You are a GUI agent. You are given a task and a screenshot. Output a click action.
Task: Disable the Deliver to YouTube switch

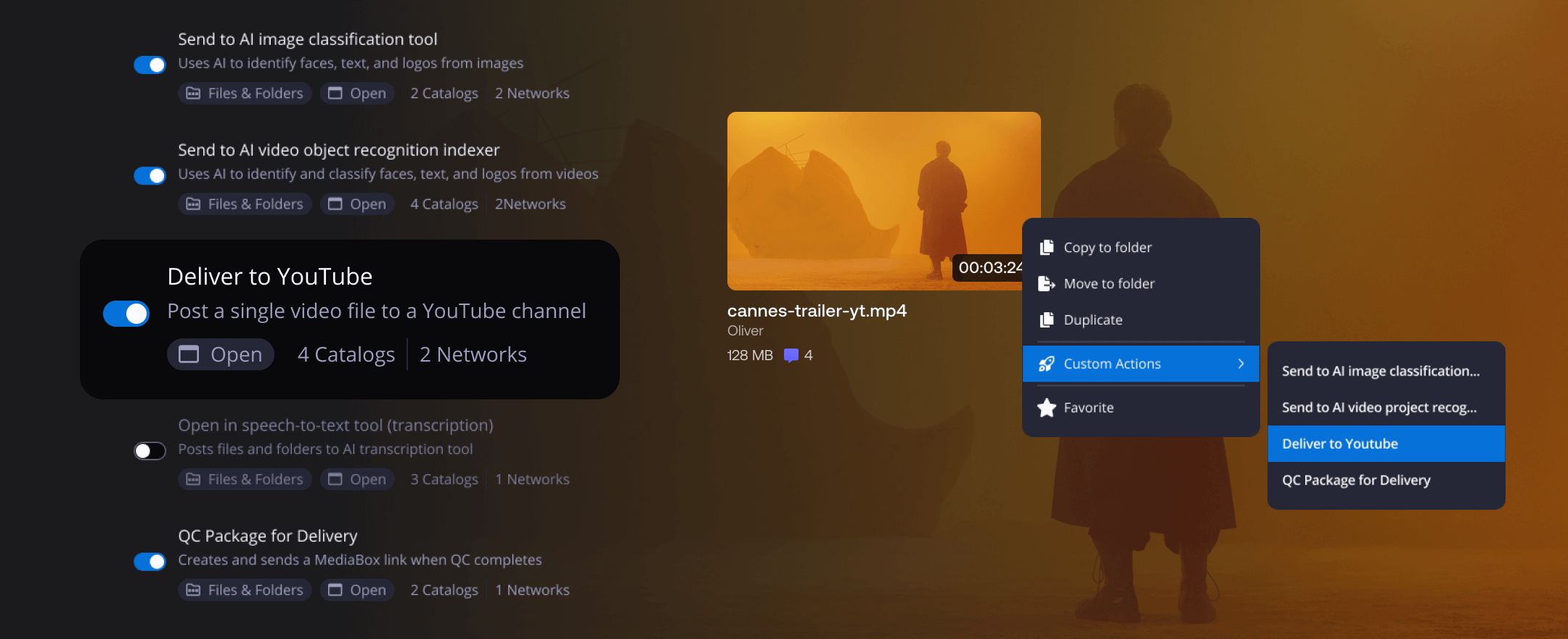tap(126, 314)
